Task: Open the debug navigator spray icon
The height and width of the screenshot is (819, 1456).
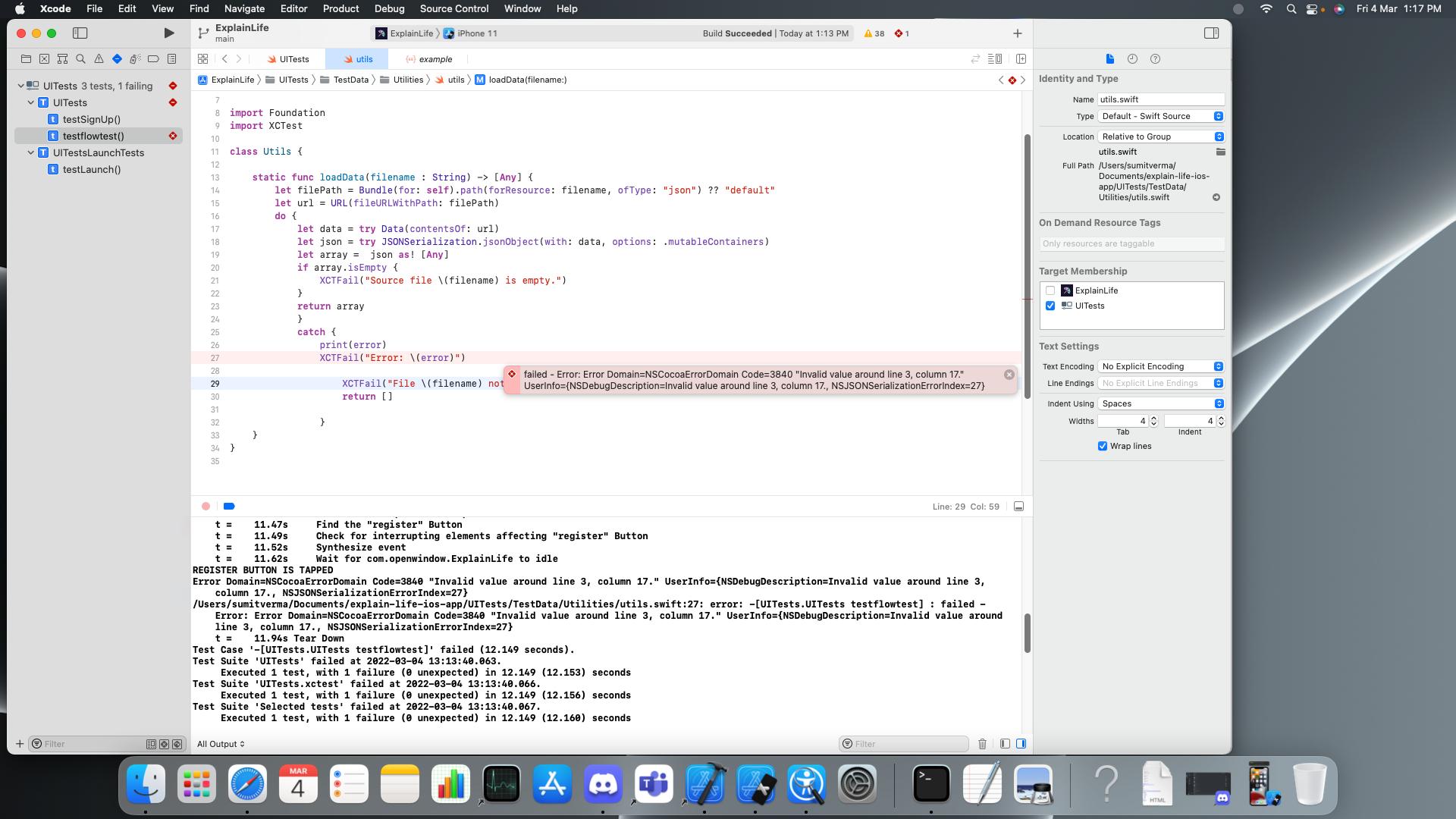Action: point(135,58)
